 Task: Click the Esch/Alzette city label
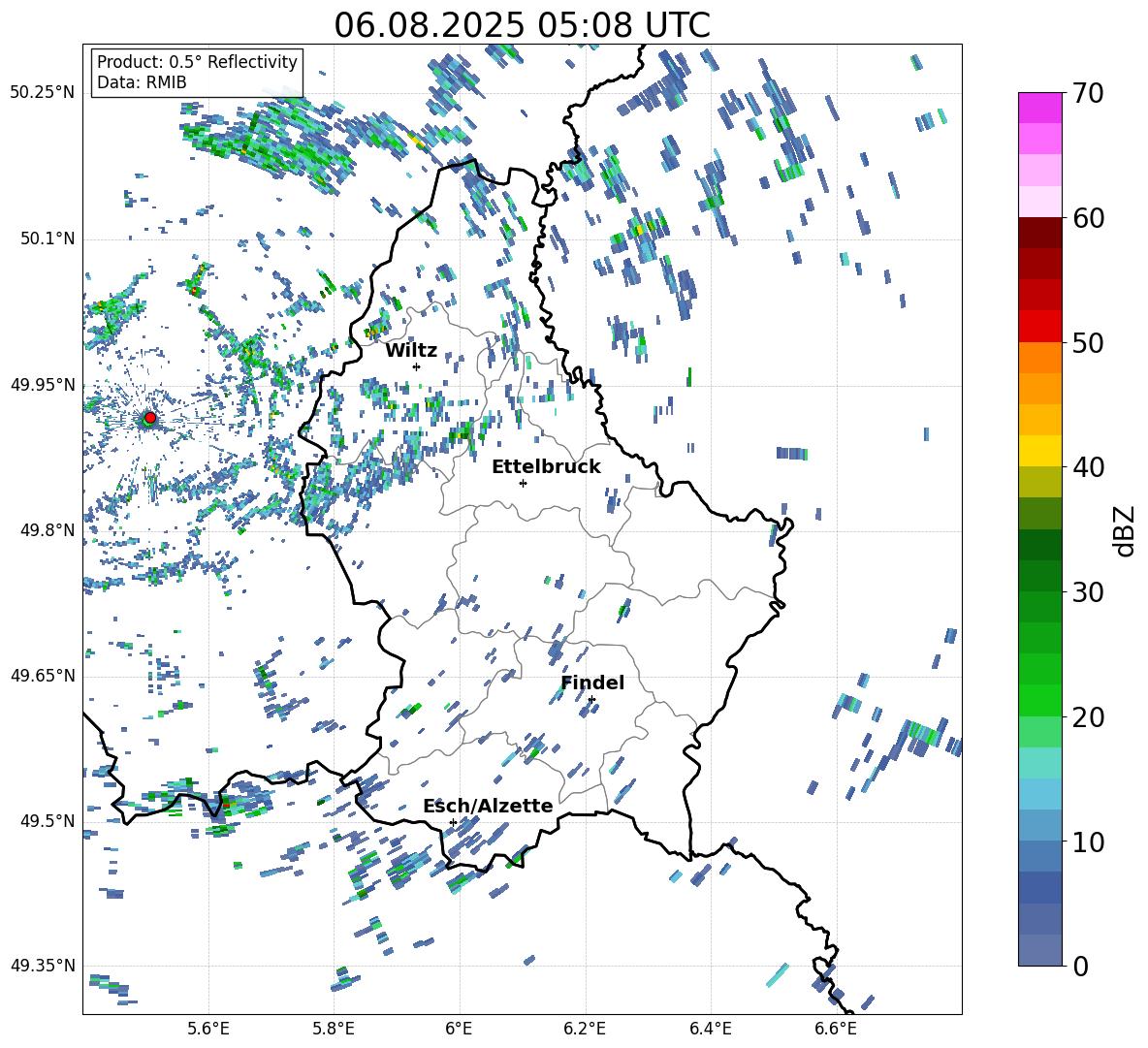coord(488,806)
